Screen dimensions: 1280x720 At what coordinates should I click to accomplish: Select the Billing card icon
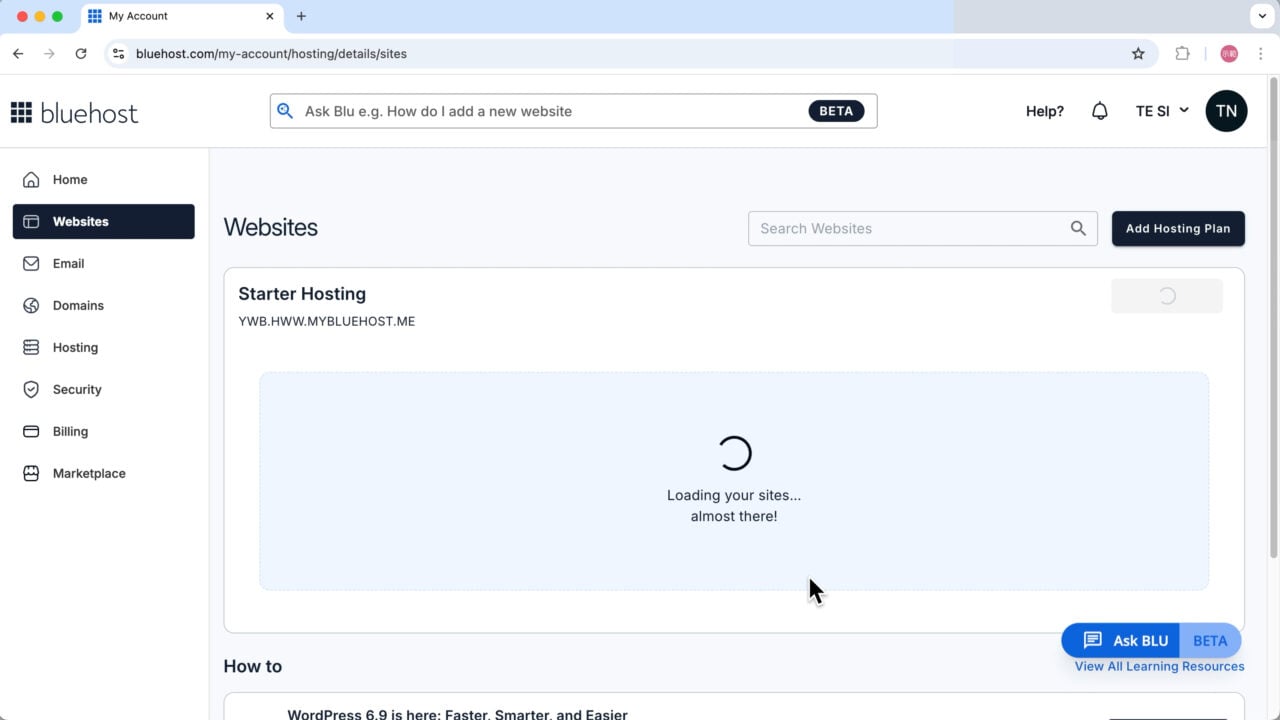tap(33, 431)
